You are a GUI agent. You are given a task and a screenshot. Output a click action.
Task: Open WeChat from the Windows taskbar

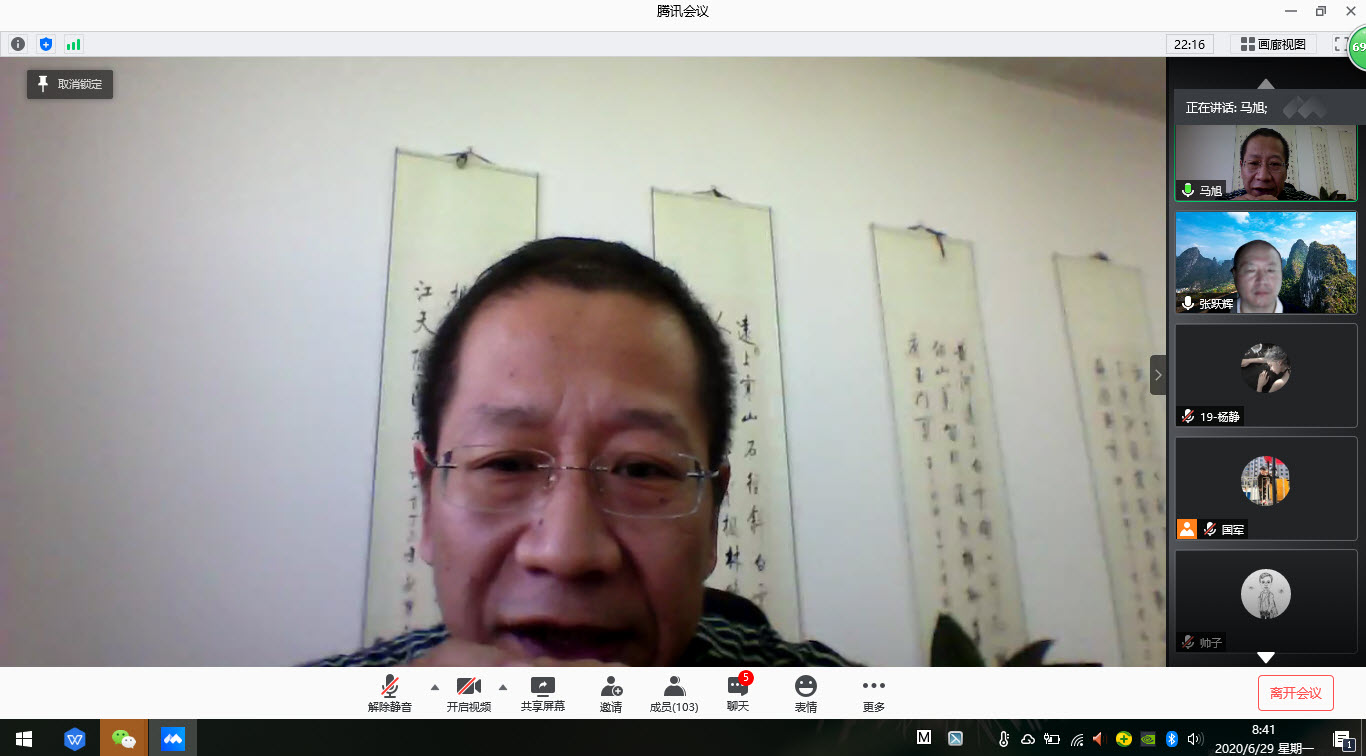pyautogui.click(x=124, y=739)
